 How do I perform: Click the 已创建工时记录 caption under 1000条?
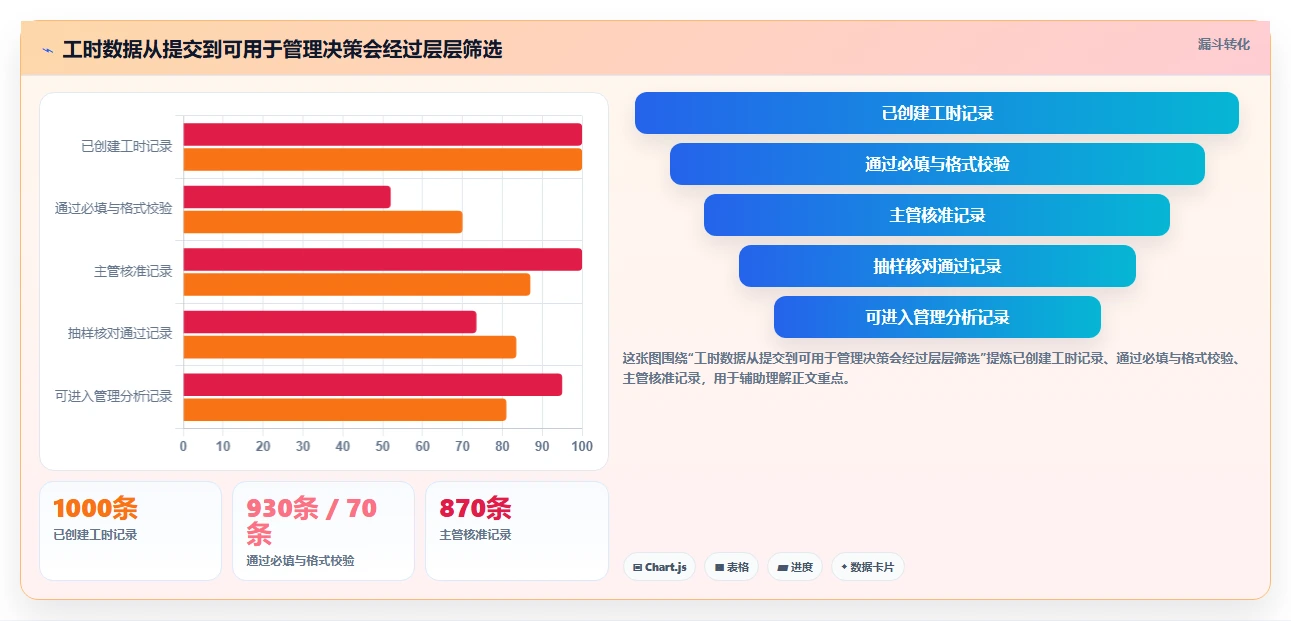[x=96, y=535]
